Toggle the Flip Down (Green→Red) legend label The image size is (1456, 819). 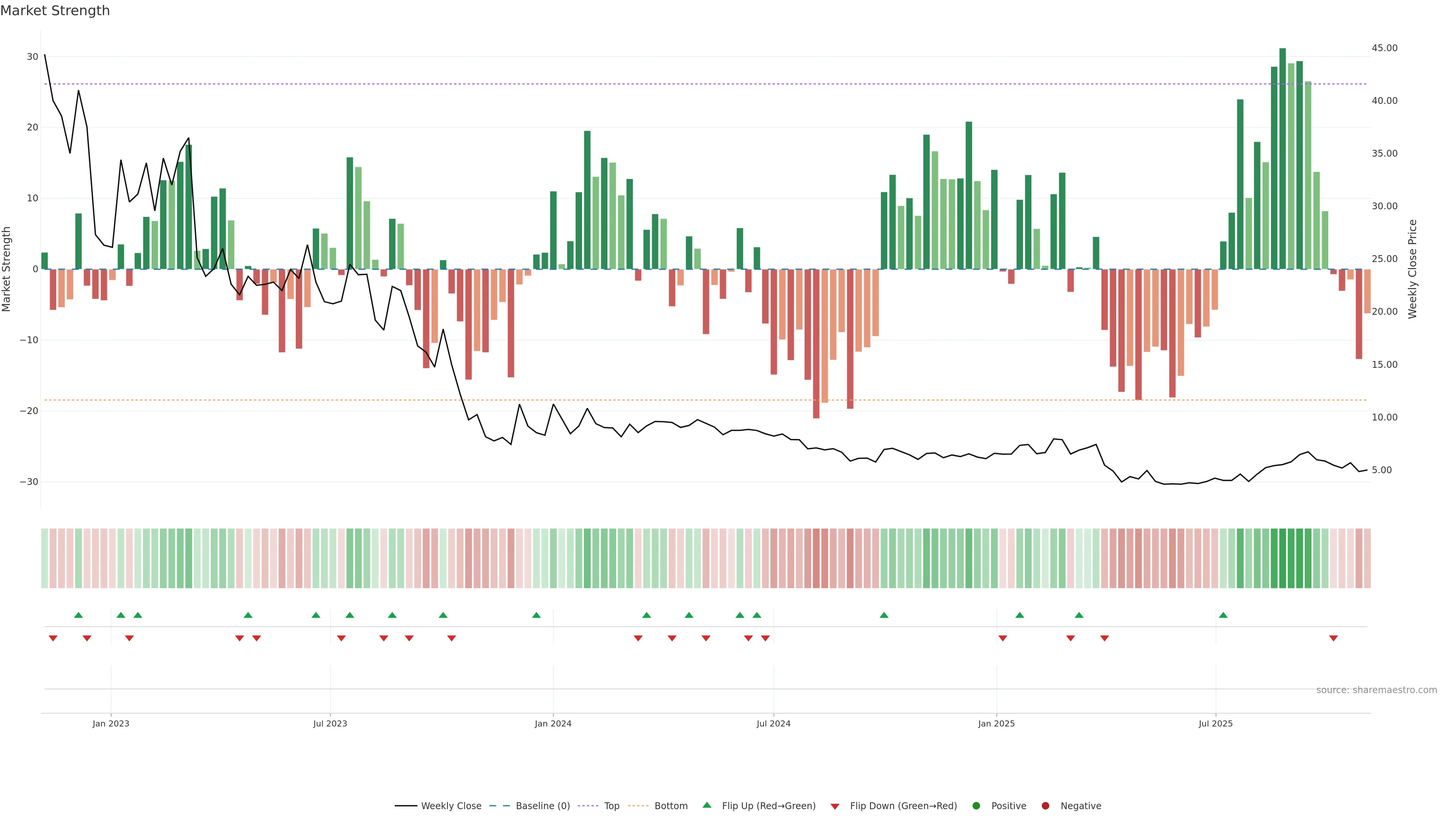click(903, 806)
